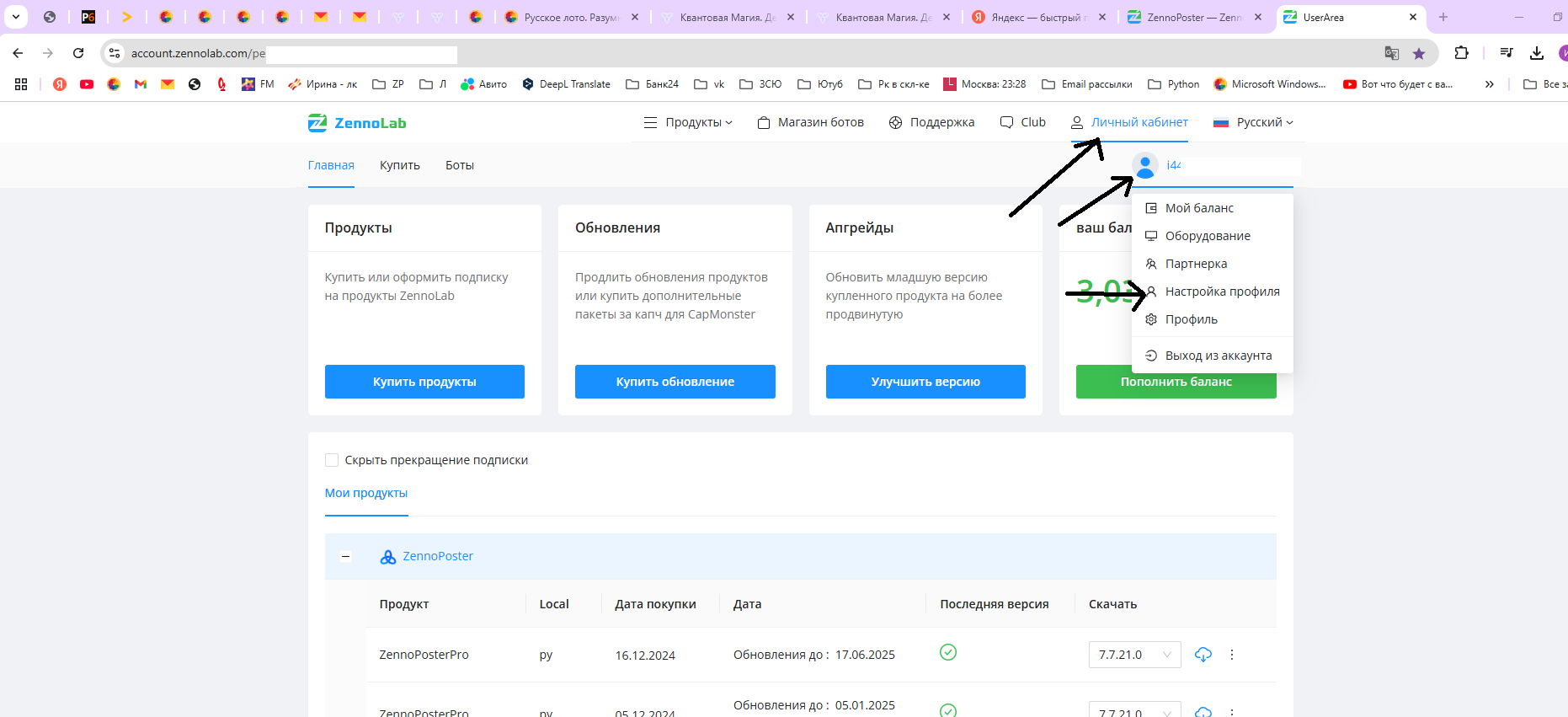Show more bookmarks chevron
The height and width of the screenshot is (717, 1568).
[x=1490, y=84]
